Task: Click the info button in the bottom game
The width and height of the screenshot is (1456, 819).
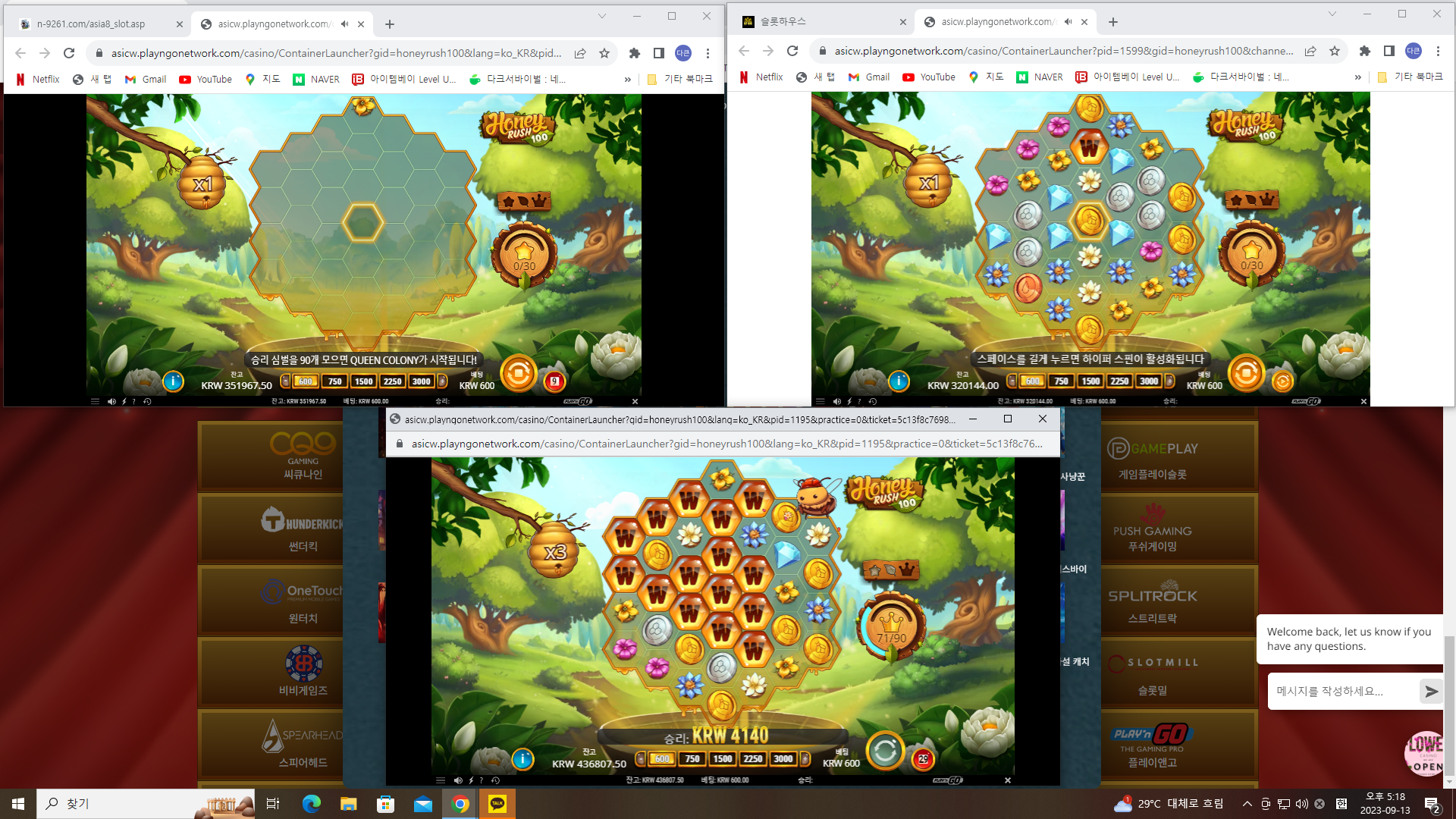Action: coord(522,759)
